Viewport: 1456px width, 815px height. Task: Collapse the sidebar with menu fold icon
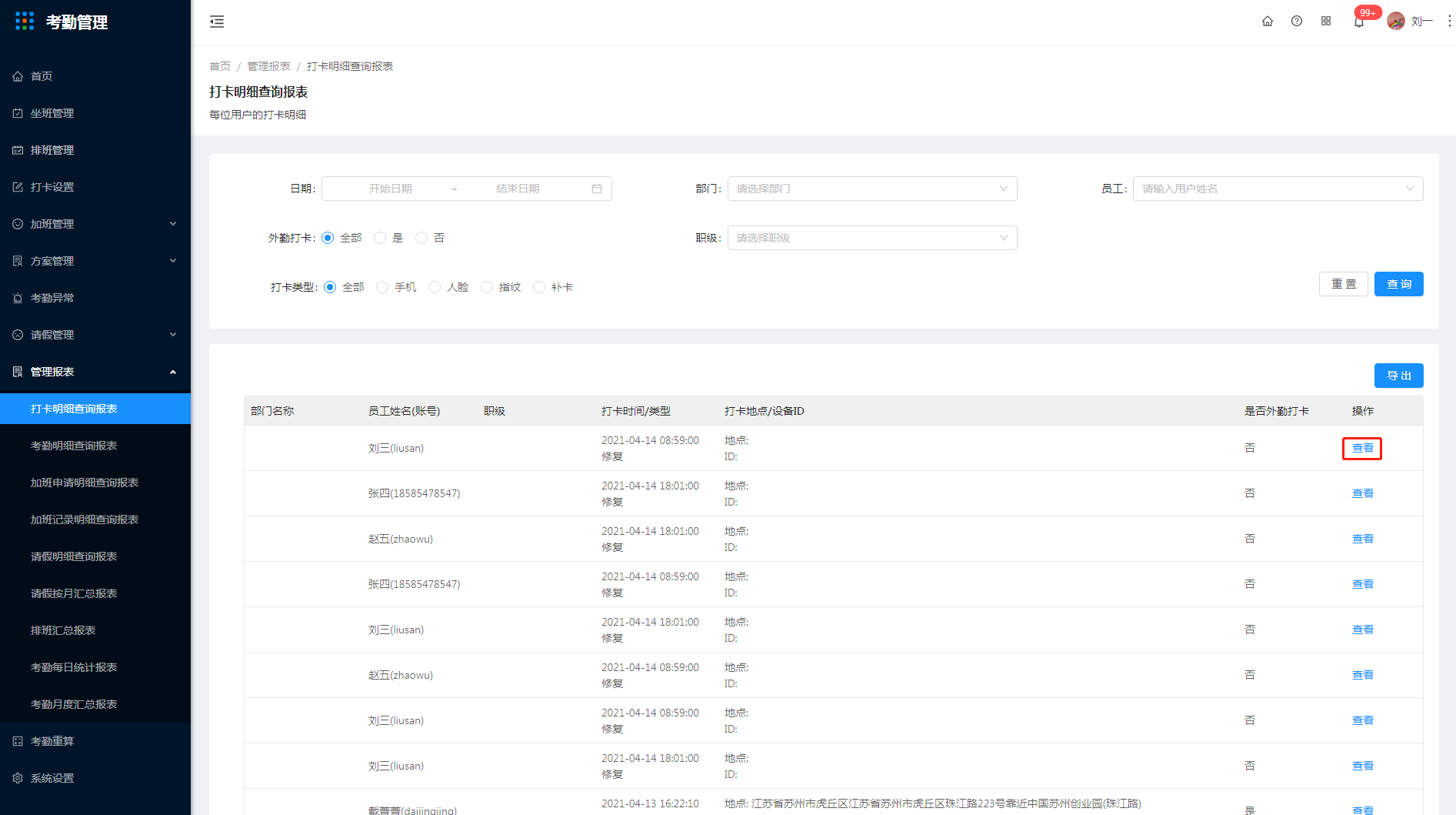tap(217, 22)
